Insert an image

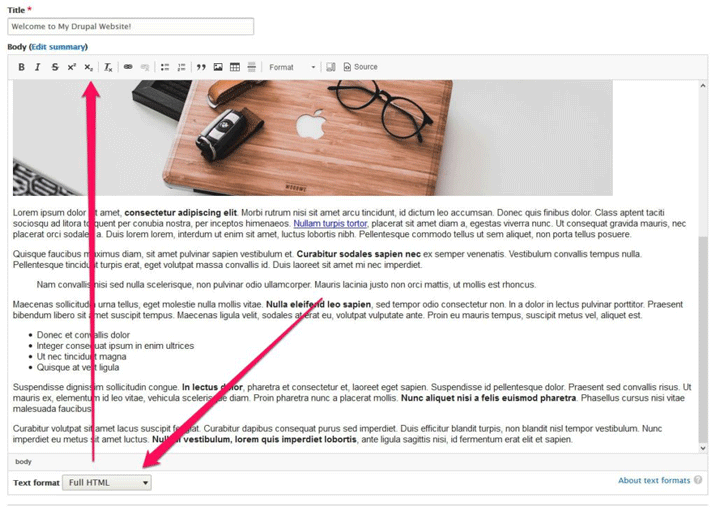[218, 67]
